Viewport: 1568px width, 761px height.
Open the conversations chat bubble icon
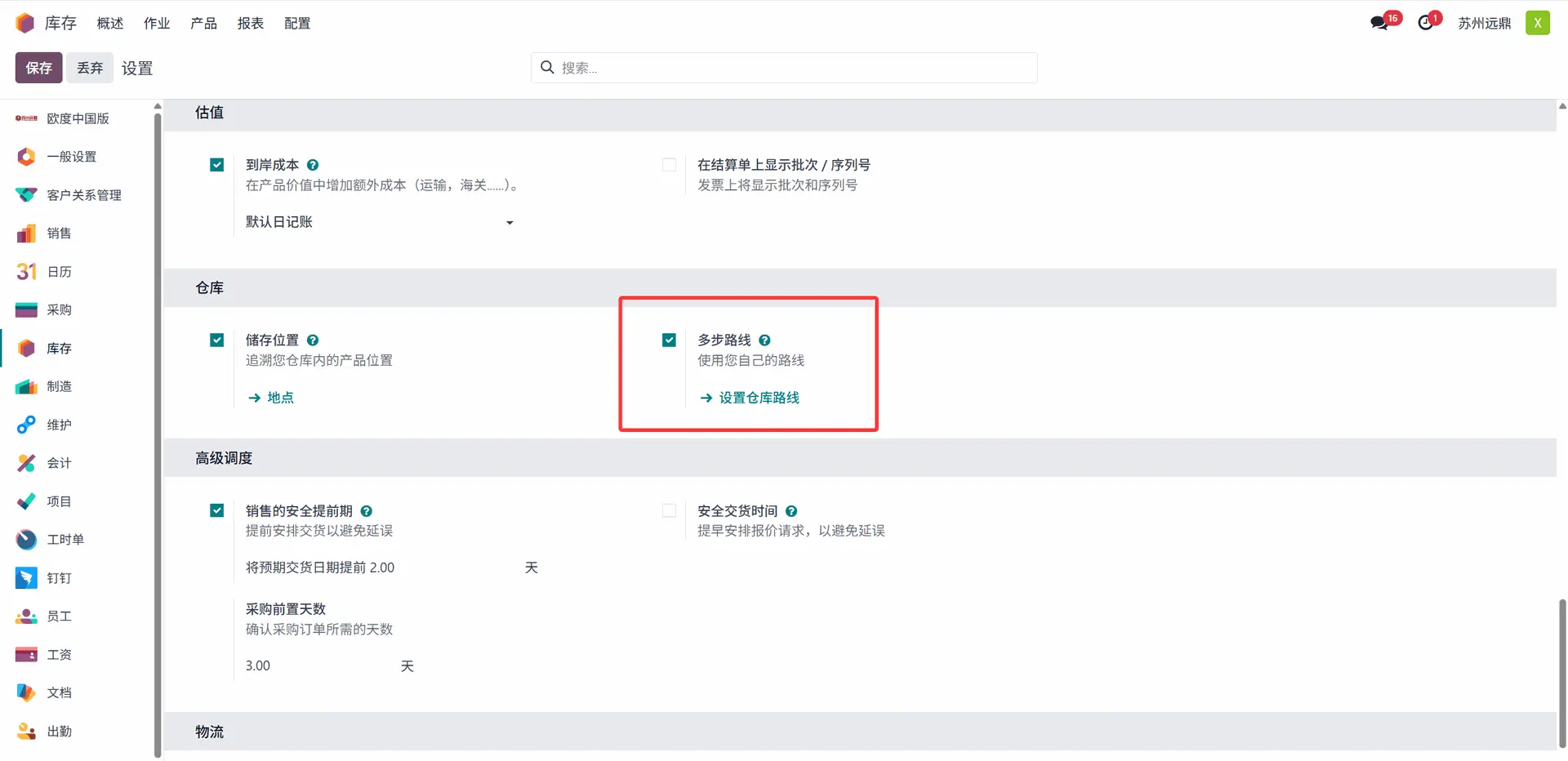point(1380,23)
